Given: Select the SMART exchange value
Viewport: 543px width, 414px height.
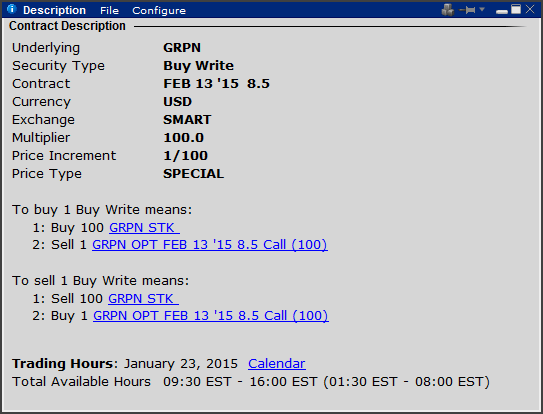Looking at the screenshot, I should (187, 120).
